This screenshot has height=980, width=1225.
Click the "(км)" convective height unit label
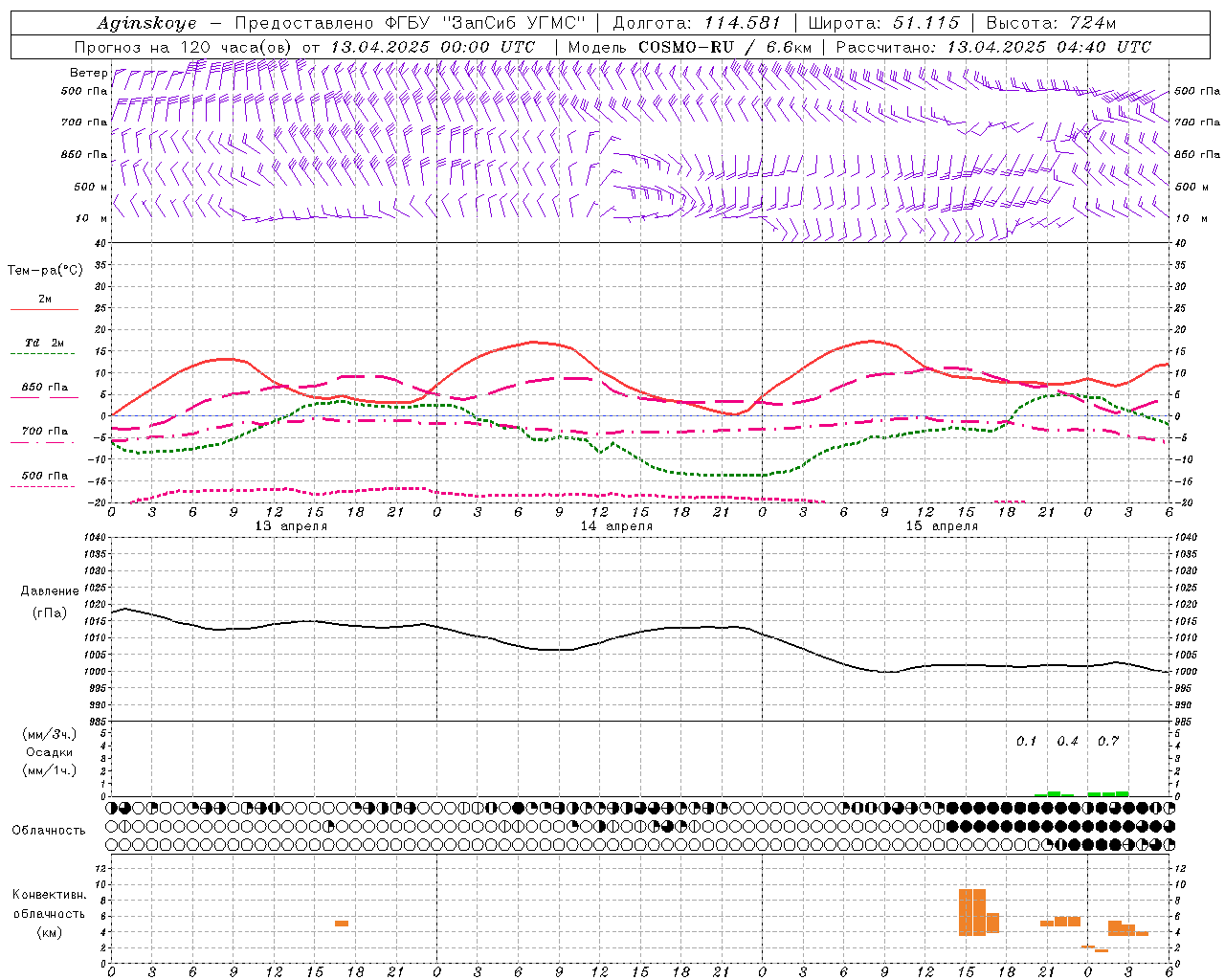[50, 932]
